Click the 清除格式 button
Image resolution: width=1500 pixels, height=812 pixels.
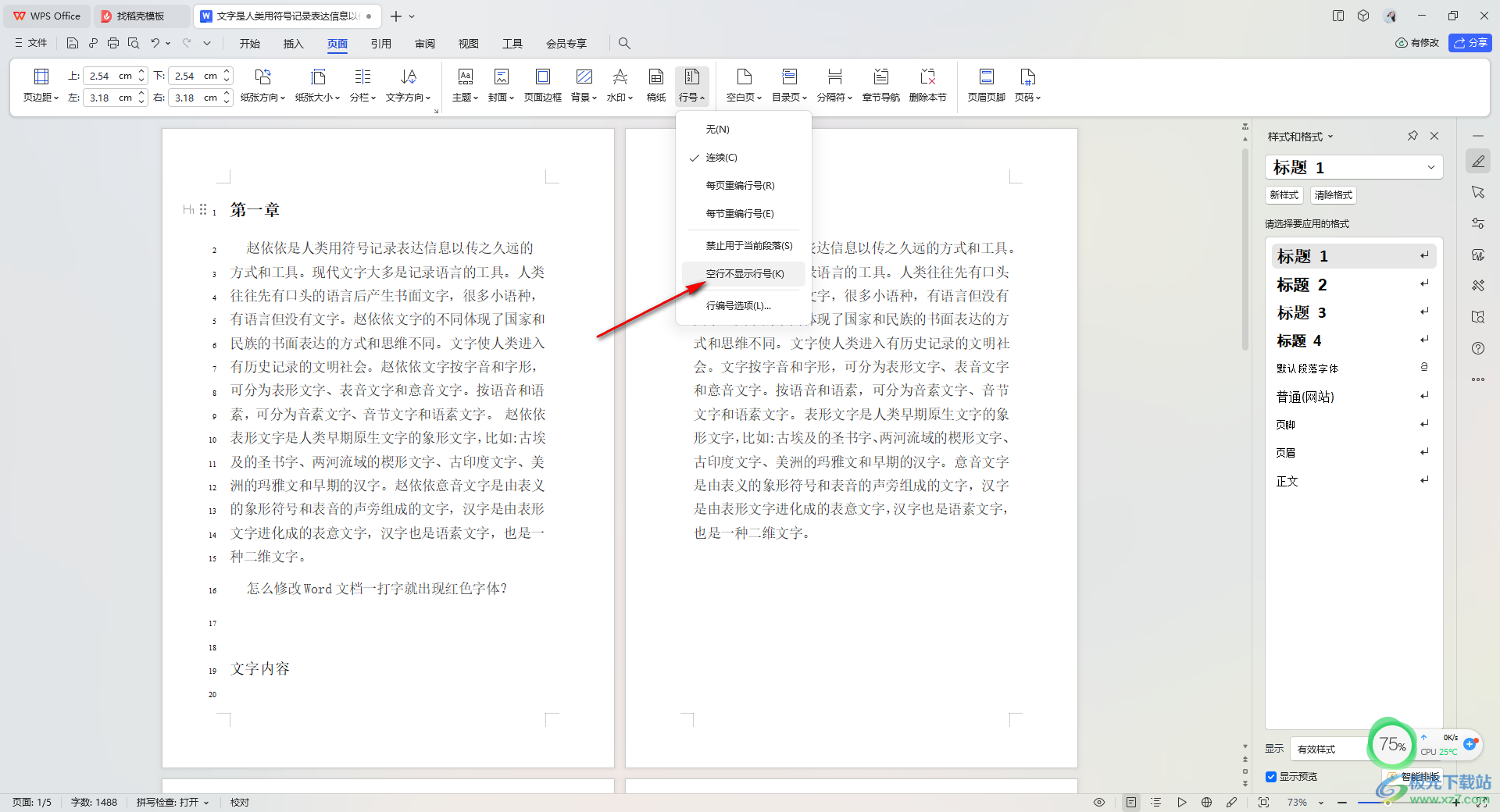[x=1333, y=195]
